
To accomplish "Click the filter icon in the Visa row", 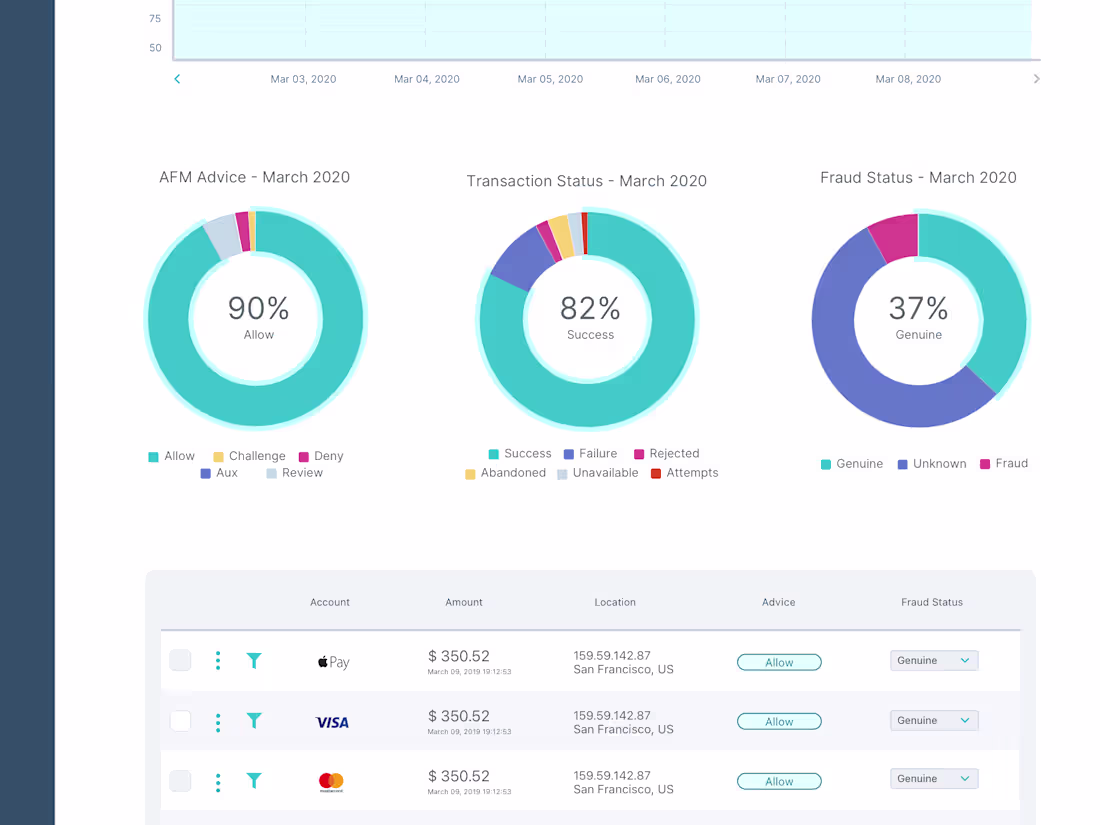I will 254,721.
